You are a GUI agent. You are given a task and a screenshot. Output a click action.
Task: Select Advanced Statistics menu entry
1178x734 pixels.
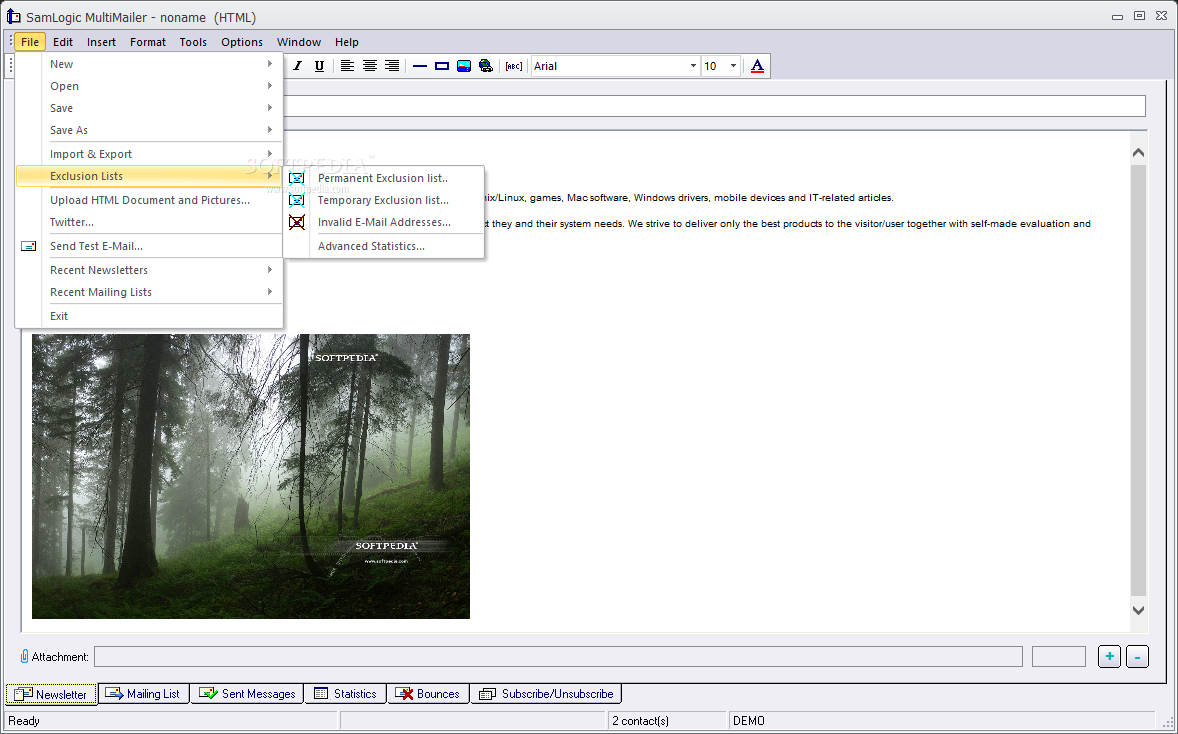[384, 246]
